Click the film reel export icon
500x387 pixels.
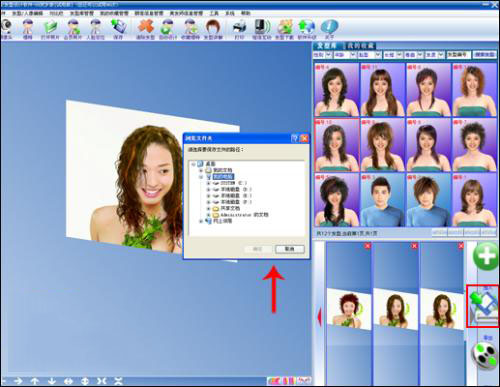pos(485,356)
